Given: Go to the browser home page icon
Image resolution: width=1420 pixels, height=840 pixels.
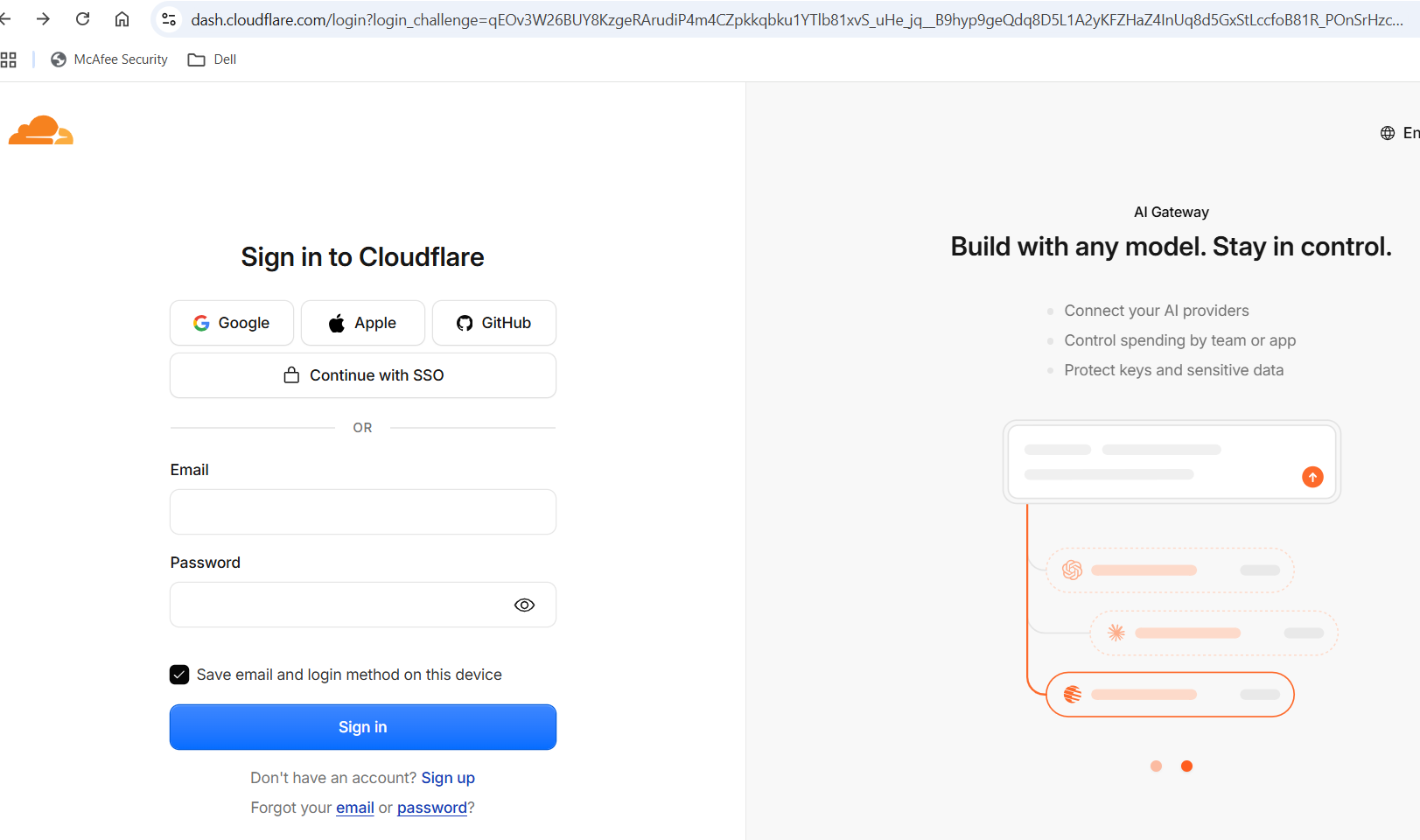Looking at the screenshot, I should coord(122,19).
